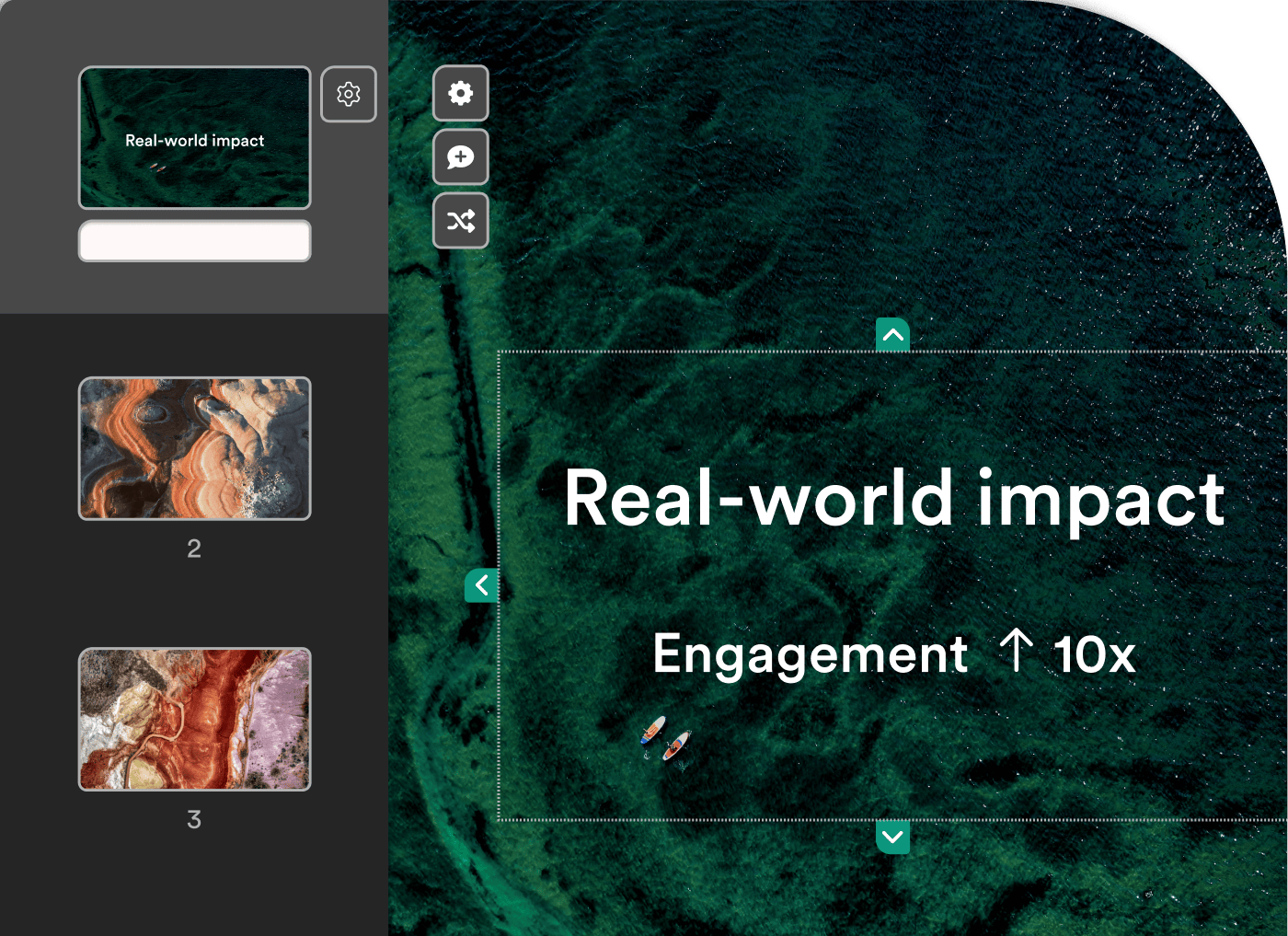1288x936 pixels.
Task: Click the left teal chevron on the text frame
Action: tap(481, 585)
